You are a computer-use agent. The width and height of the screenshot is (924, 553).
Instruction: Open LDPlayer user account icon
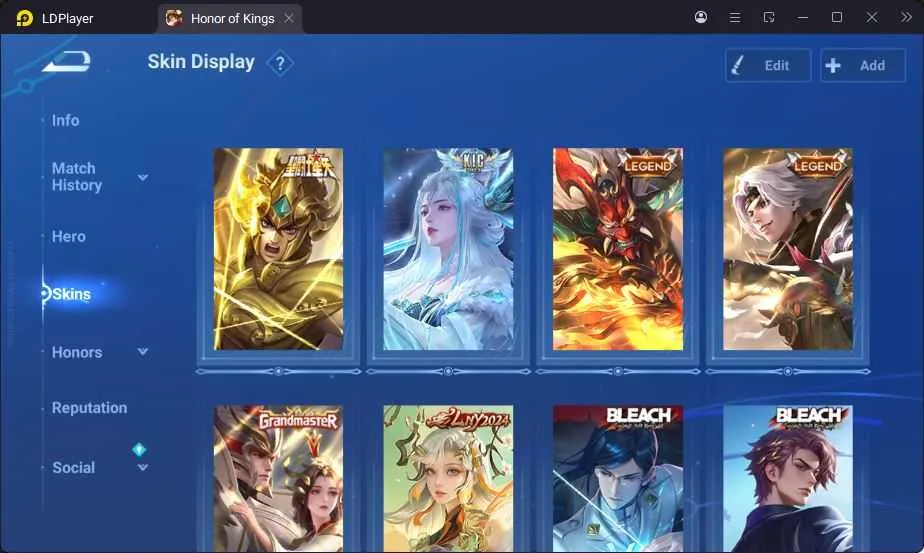pos(701,17)
